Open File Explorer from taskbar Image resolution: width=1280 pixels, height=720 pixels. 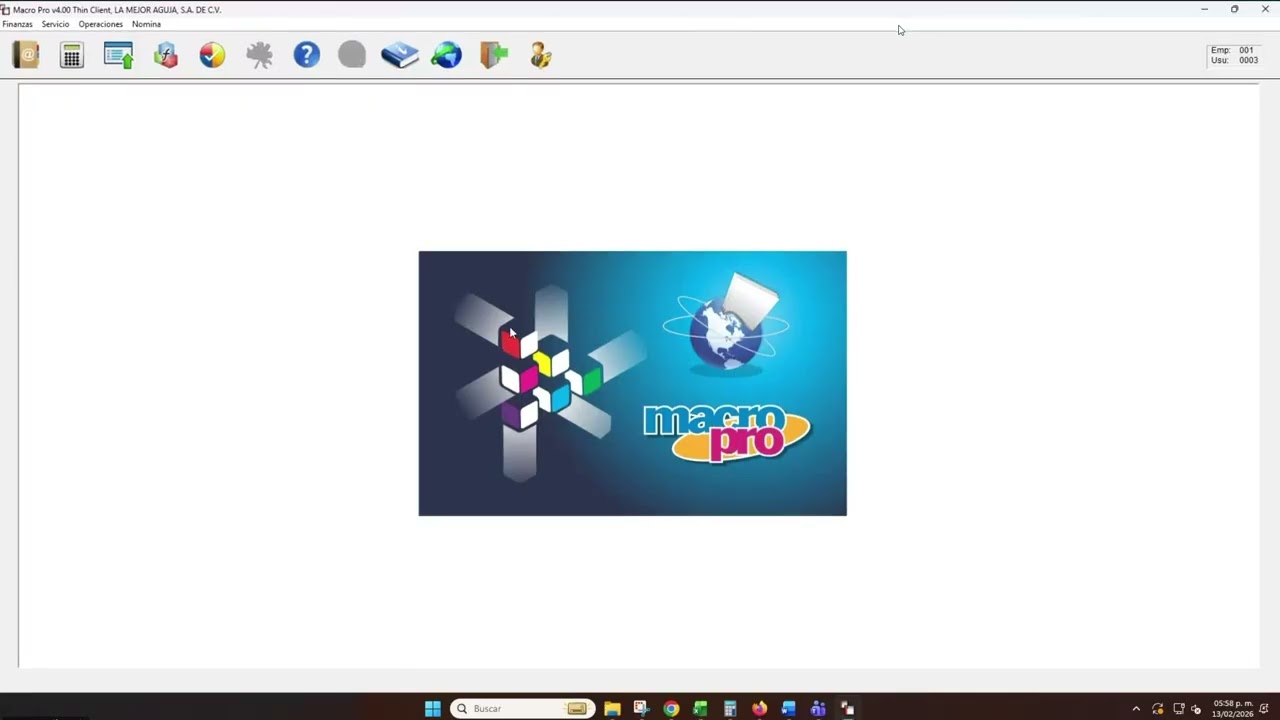[612, 708]
